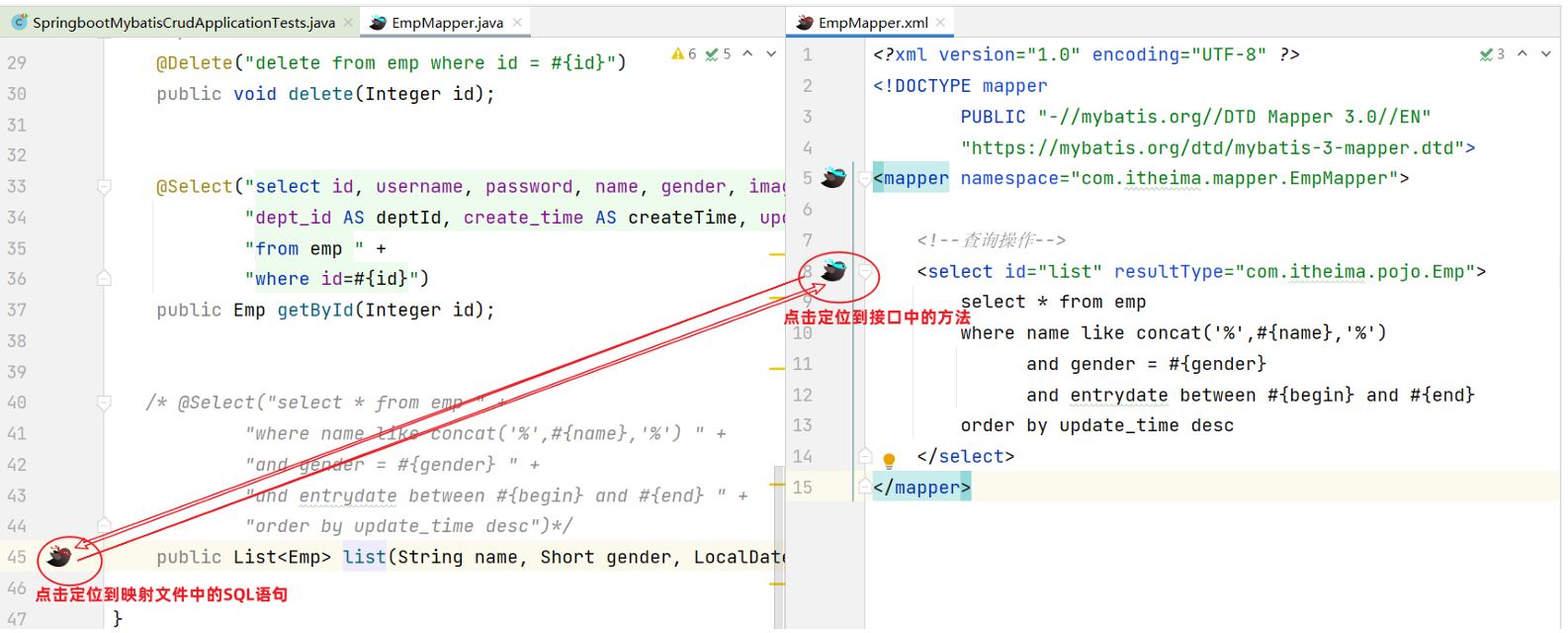
Task: Click the MyBatis bird icon beside the select tag
Action: tap(834, 269)
